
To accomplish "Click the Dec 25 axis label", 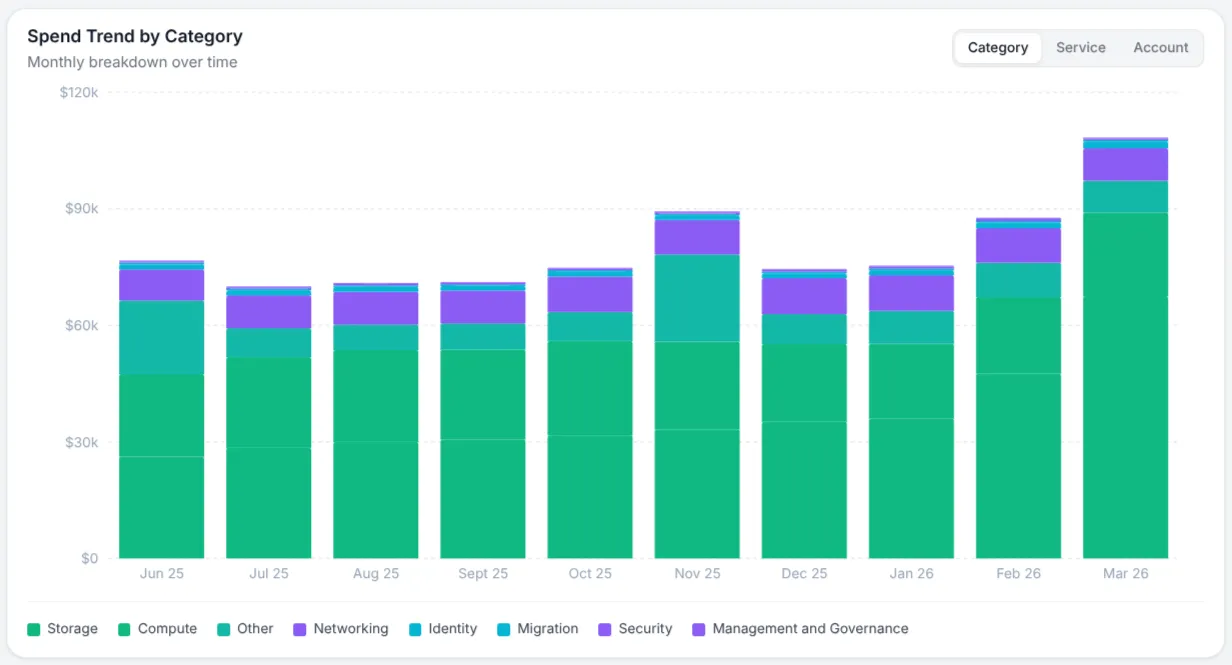I will tap(804, 574).
